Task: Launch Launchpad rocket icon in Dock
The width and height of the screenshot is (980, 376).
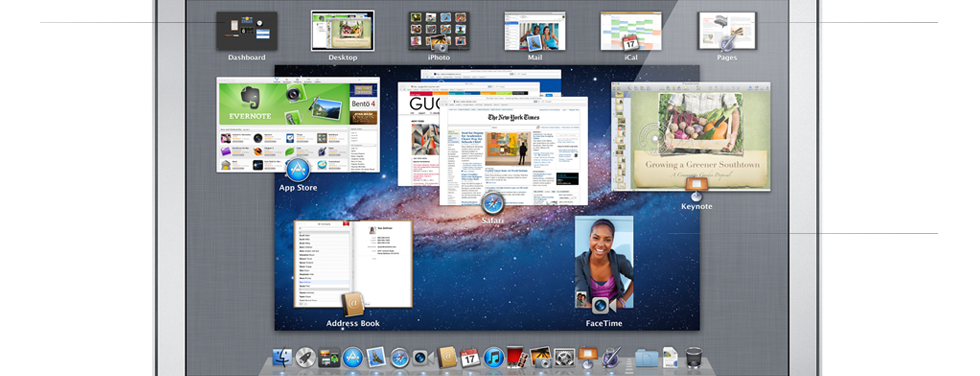Action: click(x=306, y=357)
